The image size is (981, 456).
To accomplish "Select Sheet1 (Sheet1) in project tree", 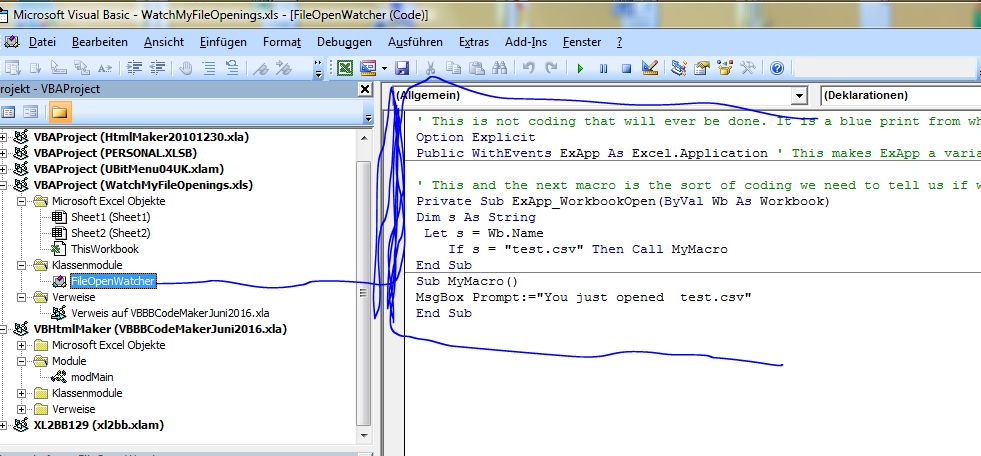I will pos(111,217).
